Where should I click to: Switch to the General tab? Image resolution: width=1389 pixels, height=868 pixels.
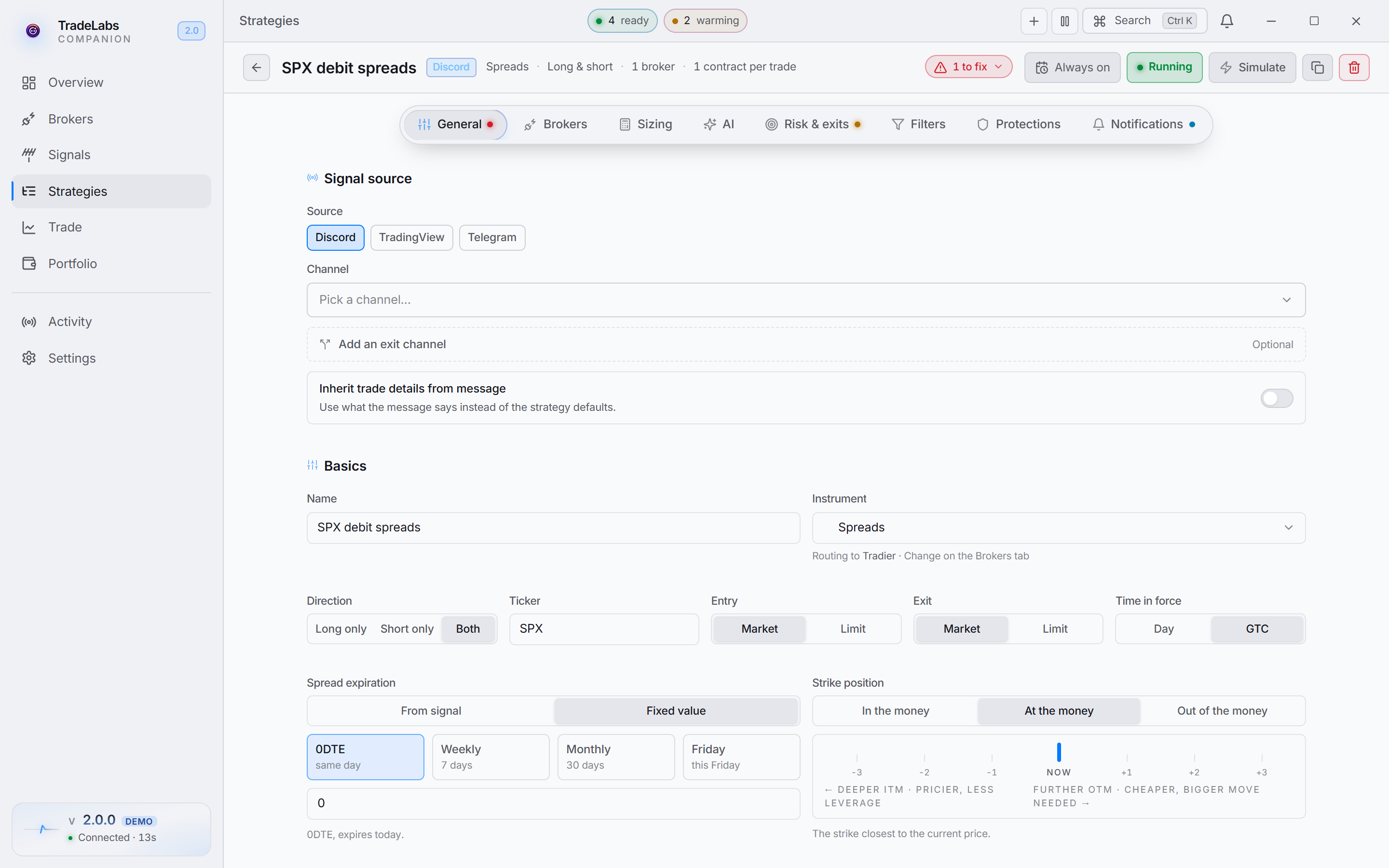[x=455, y=124]
